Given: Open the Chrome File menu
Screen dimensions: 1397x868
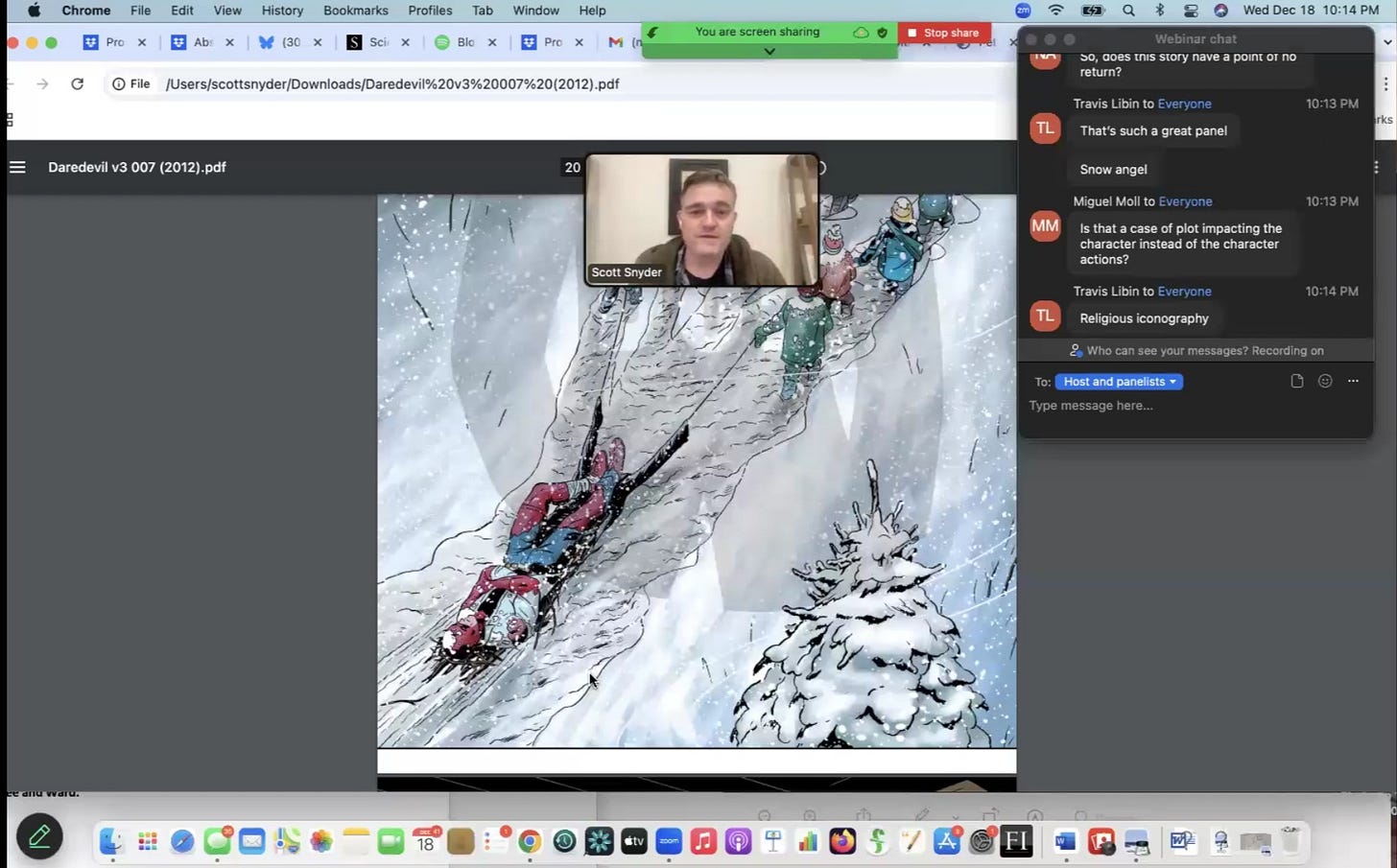Looking at the screenshot, I should 140,11.
